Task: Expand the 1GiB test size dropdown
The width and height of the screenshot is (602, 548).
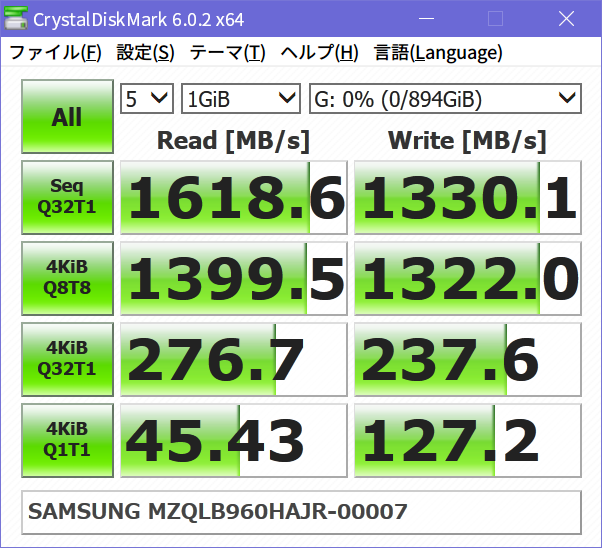Action: coord(241,98)
